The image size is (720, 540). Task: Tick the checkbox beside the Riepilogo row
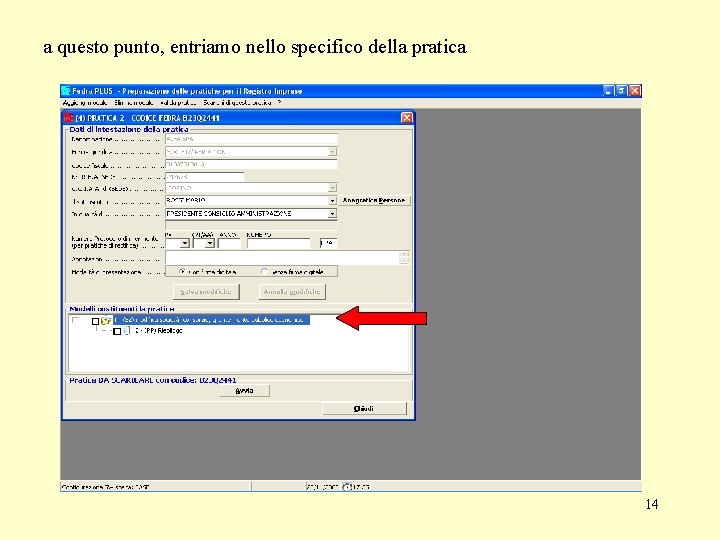[117, 331]
